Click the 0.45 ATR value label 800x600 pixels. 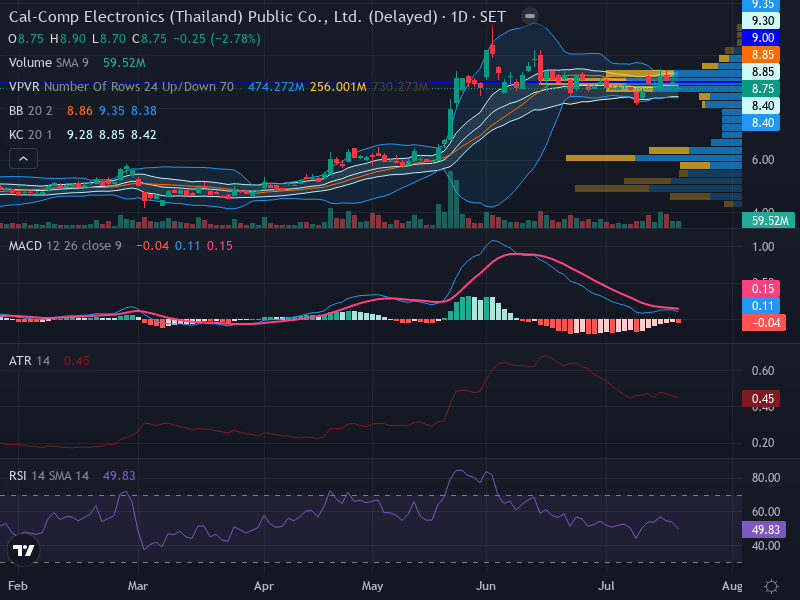[761, 398]
